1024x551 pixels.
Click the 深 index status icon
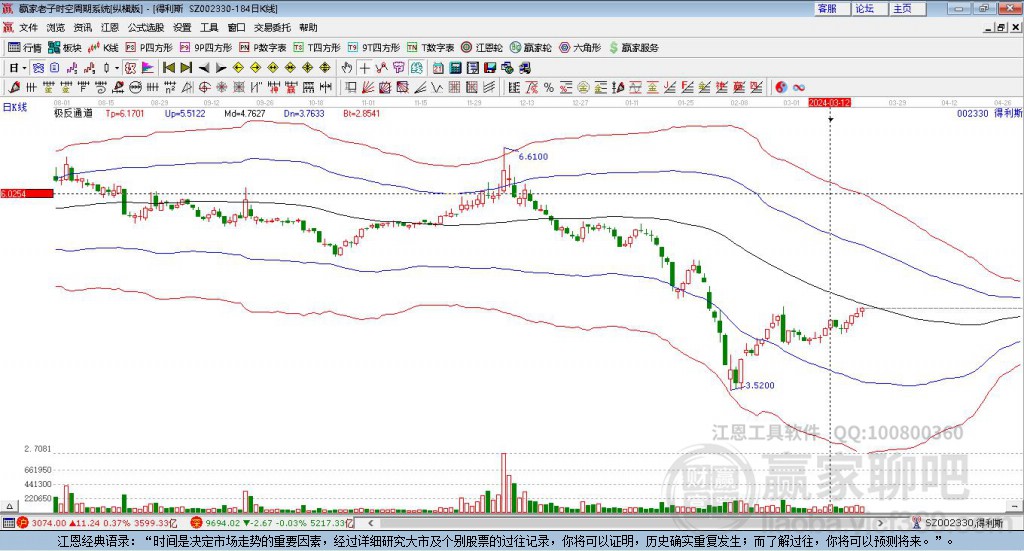pyautogui.click(x=196, y=523)
